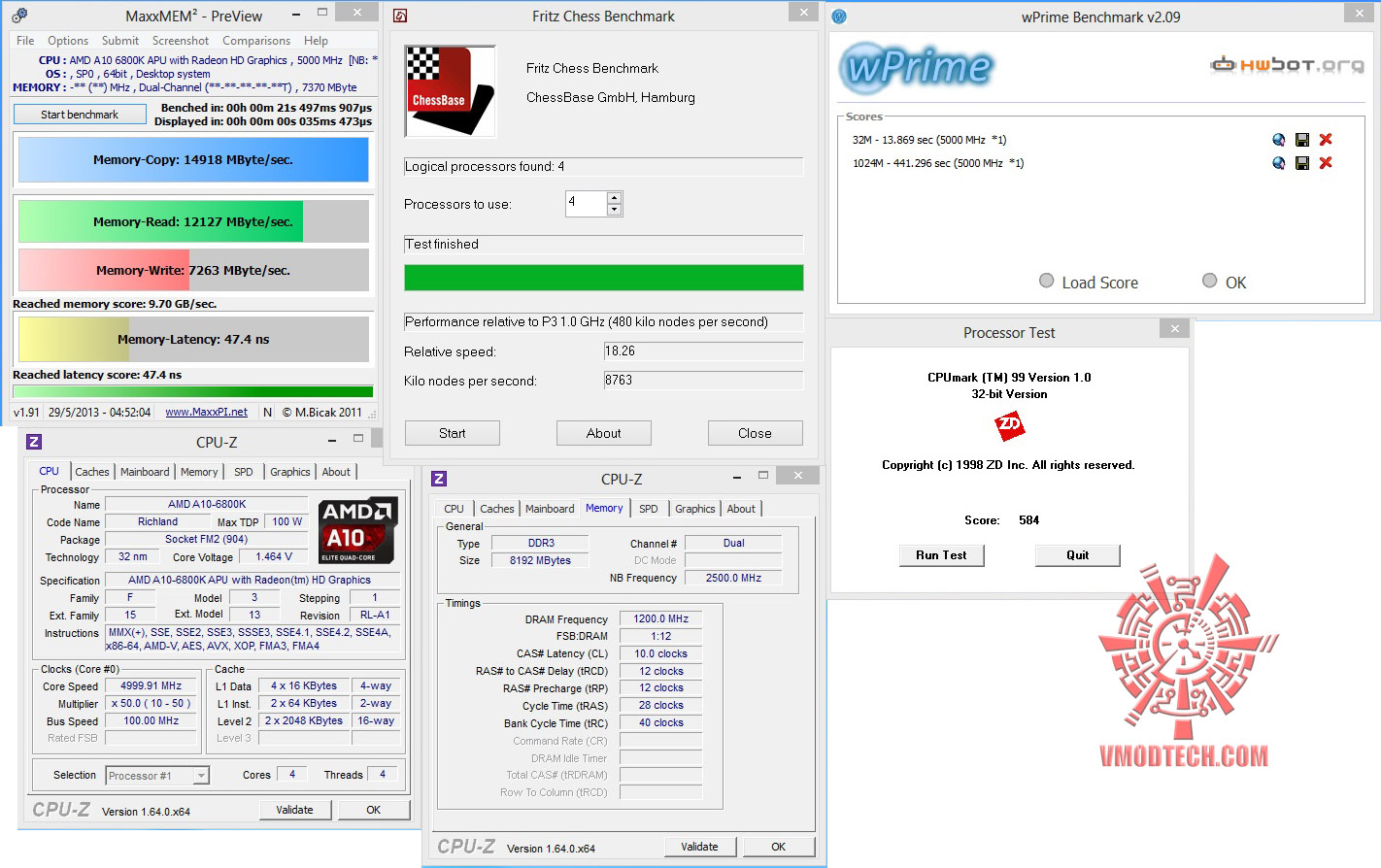Click Quit in Processor Test
This screenshot has height=868, width=1381.
pyautogui.click(x=1077, y=555)
